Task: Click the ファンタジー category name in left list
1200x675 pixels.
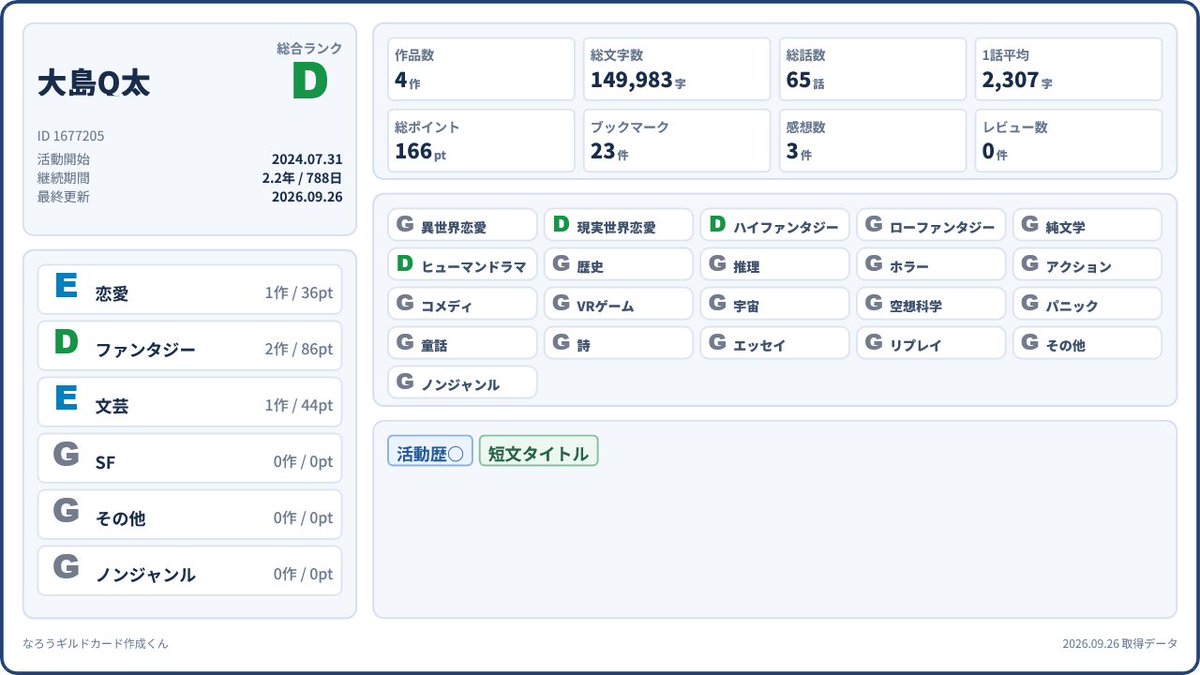Action: 145,350
